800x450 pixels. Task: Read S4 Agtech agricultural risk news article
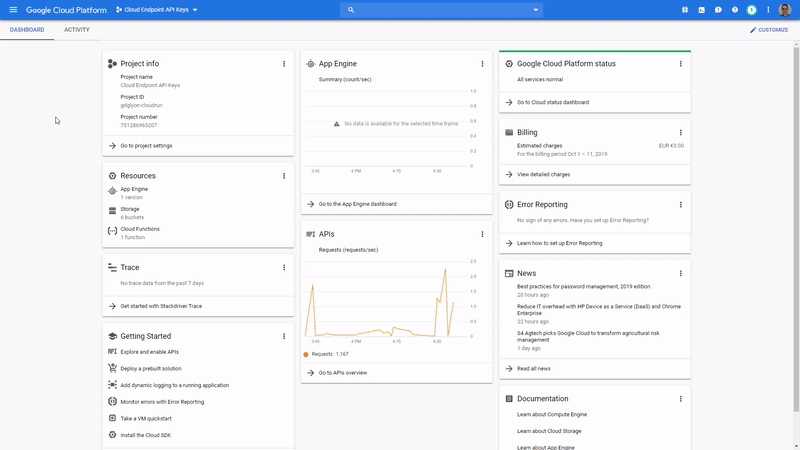(x=588, y=336)
